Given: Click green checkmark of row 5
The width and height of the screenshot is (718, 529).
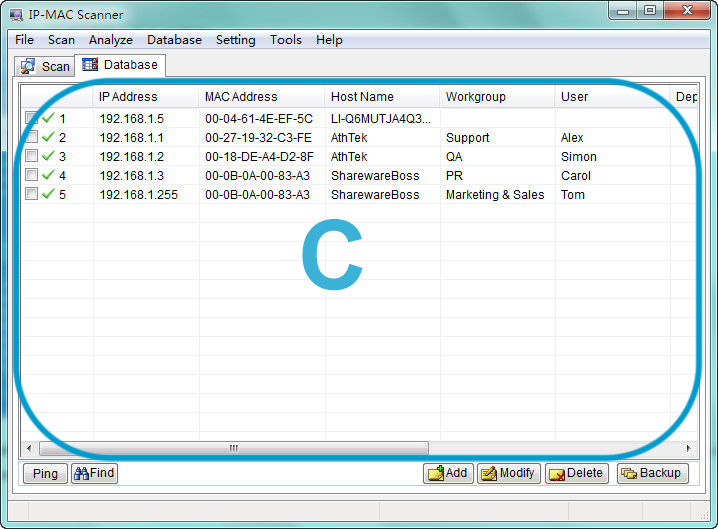Looking at the screenshot, I should [x=48, y=194].
